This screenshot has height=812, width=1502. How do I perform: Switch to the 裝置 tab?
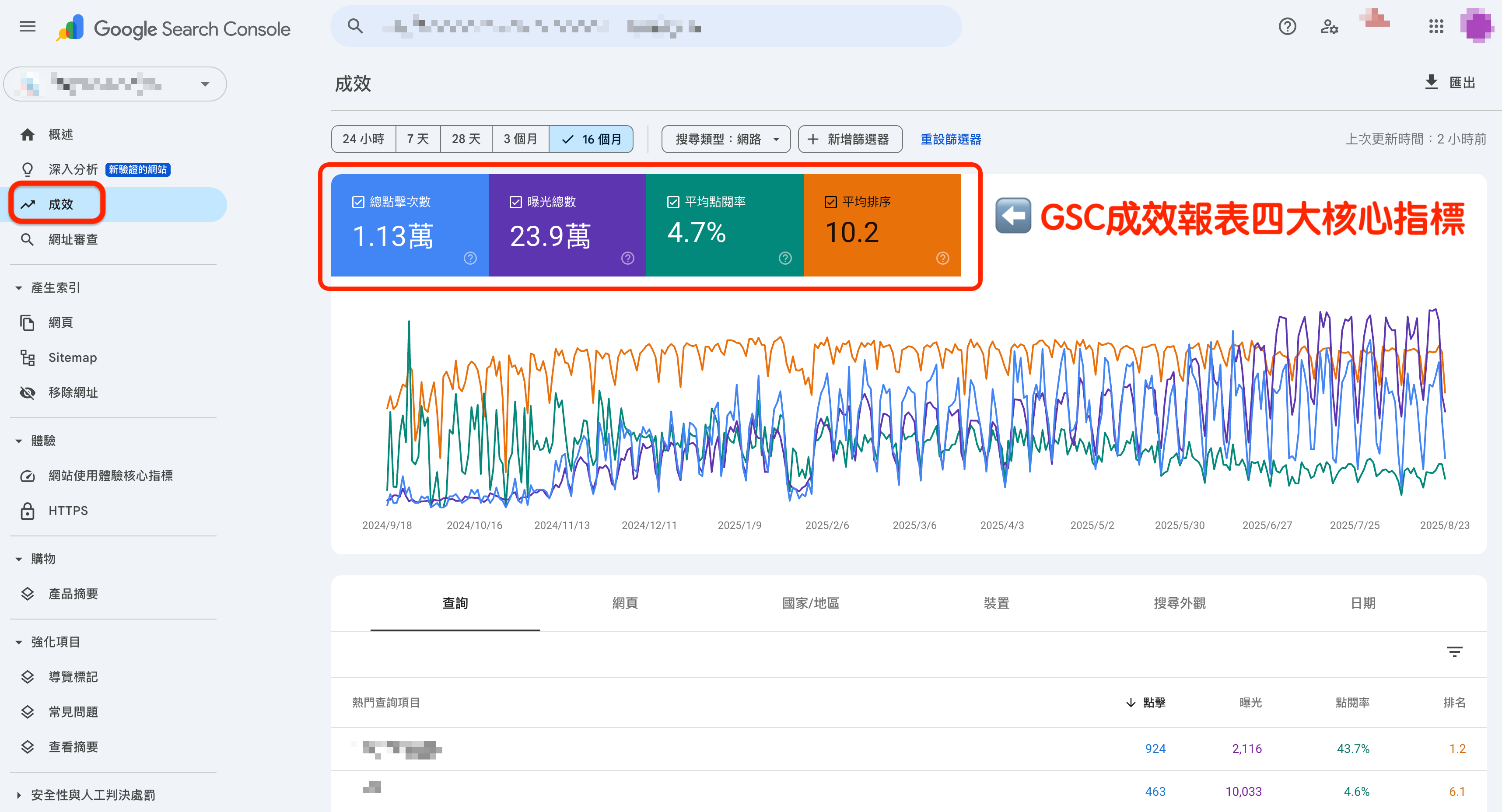point(996,603)
